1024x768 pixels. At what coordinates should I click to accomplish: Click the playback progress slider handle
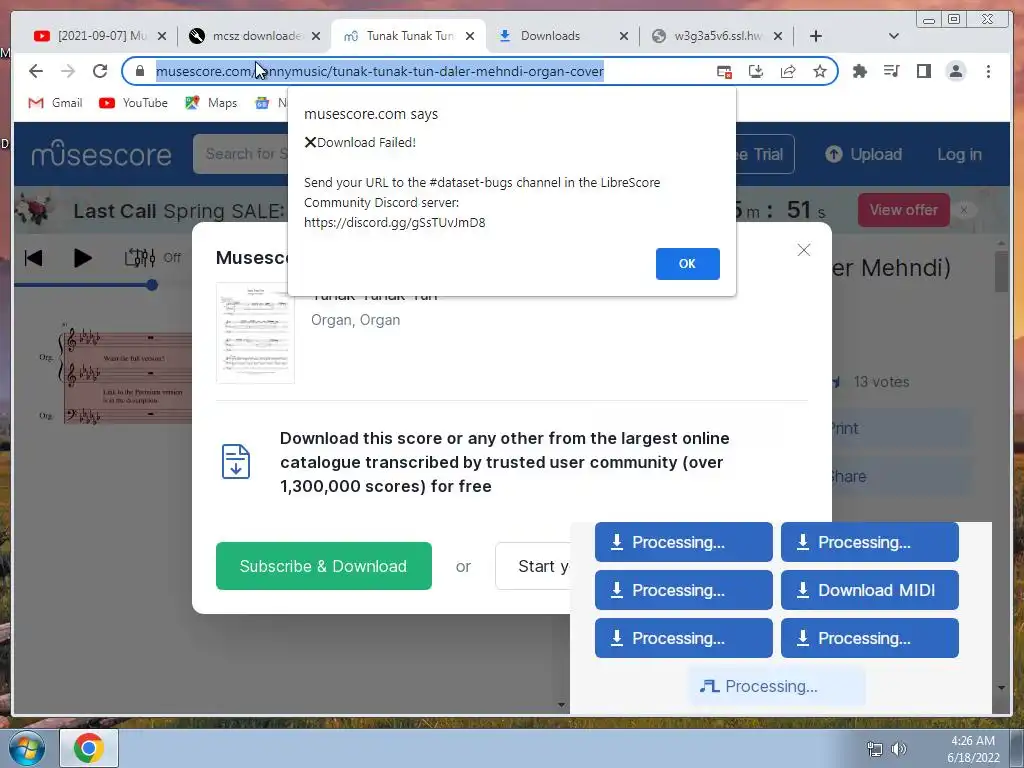[152, 285]
